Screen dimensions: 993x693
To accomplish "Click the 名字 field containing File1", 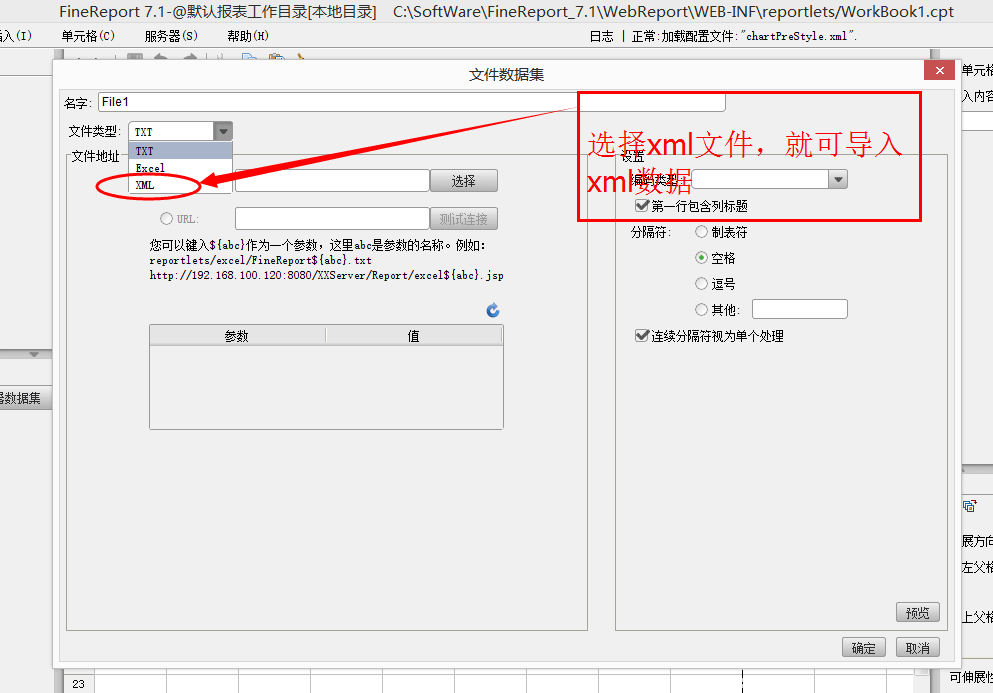I will 412,102.
